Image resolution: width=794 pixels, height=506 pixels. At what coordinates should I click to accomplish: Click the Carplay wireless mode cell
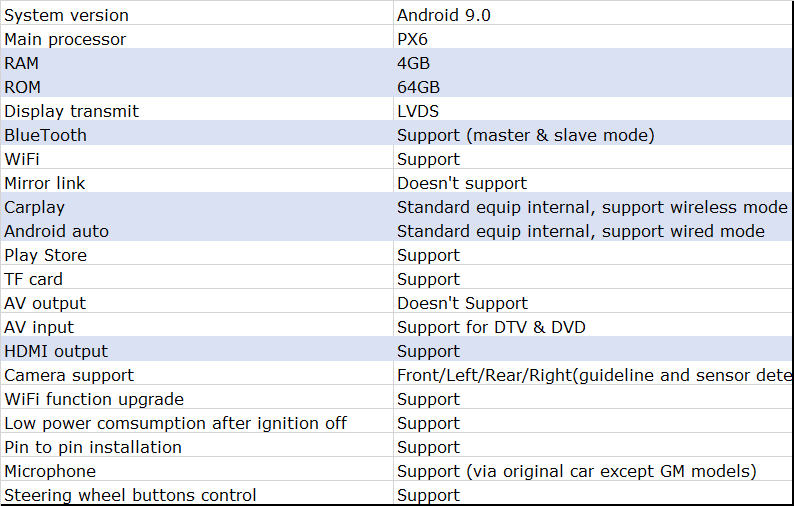(592, 207)
